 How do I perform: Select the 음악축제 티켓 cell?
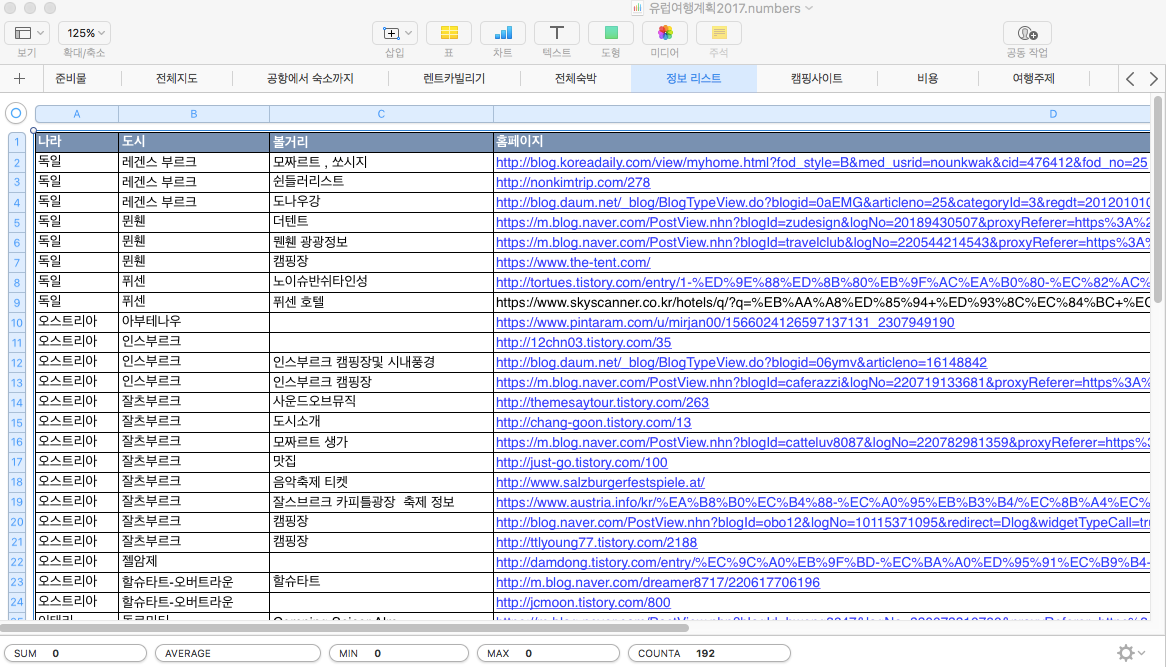[381, 482]
